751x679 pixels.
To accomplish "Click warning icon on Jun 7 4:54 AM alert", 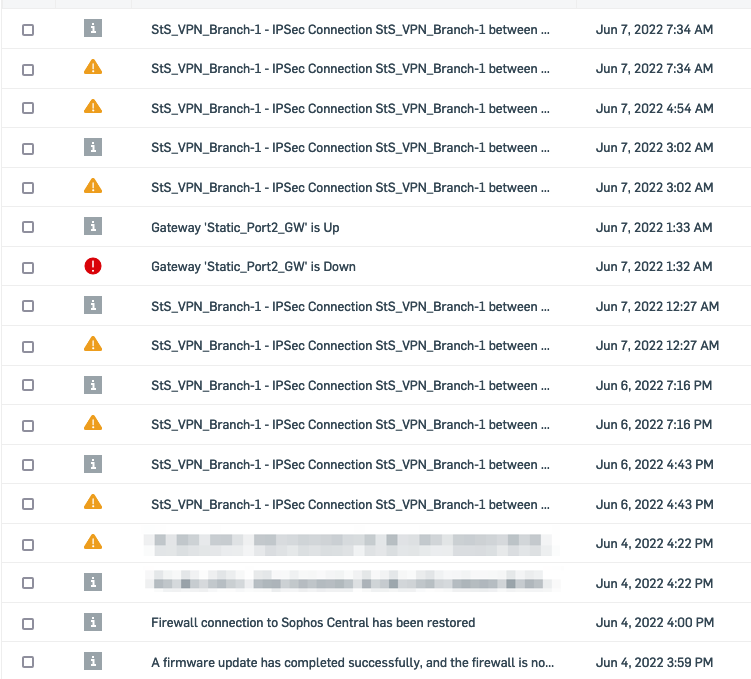I will tap(93, 106).
